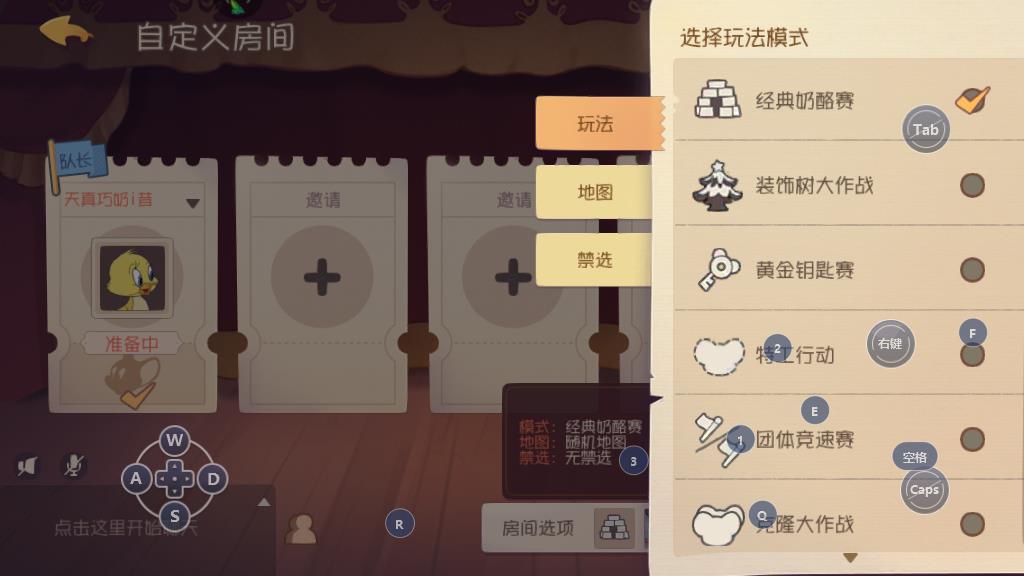Select the 黄金钥匙赛 radio button
The width and height of the screenshot is (1024, 576).
972,270
